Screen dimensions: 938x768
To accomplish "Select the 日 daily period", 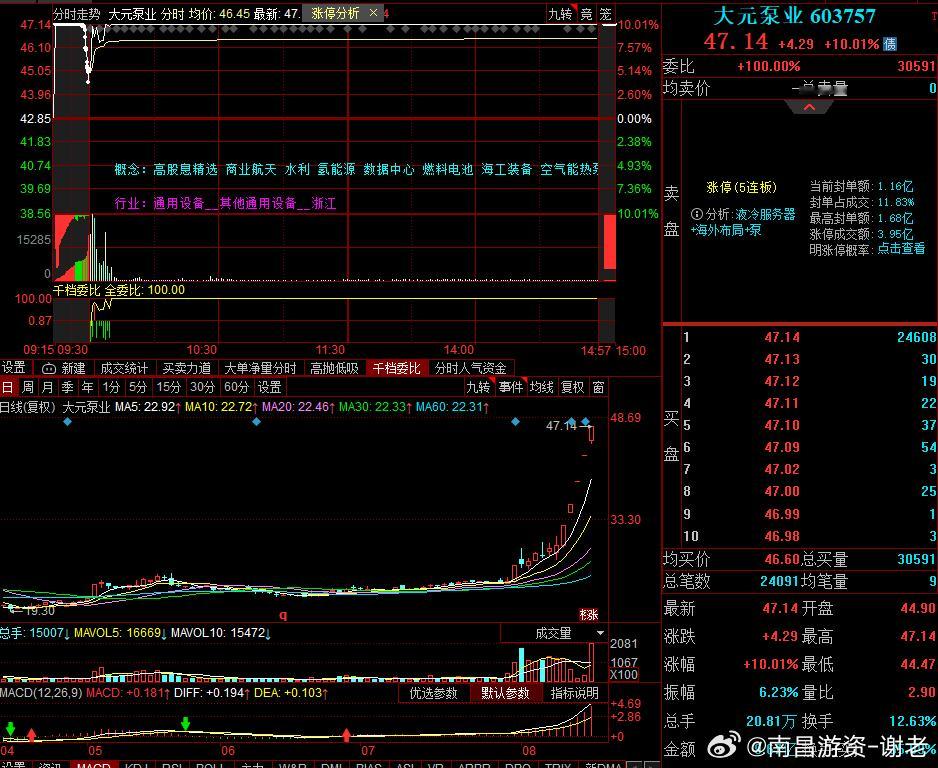I will [8, 388].
